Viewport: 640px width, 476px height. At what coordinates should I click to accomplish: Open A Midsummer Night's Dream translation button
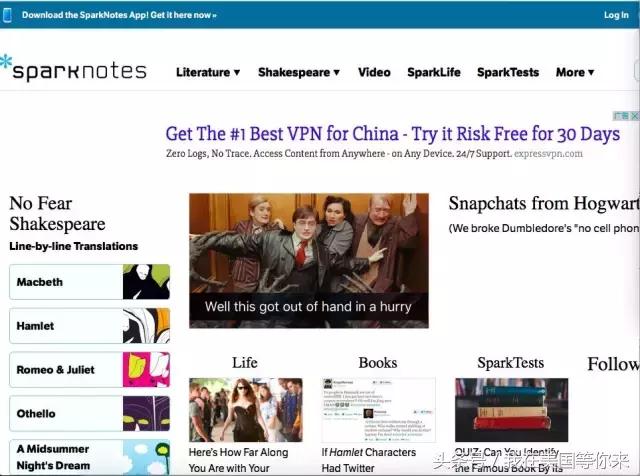[x=90, y=457]
